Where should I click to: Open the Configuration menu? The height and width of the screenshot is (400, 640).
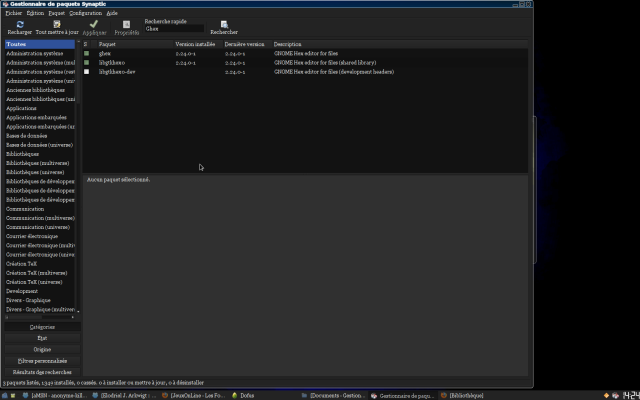[84, 13]
